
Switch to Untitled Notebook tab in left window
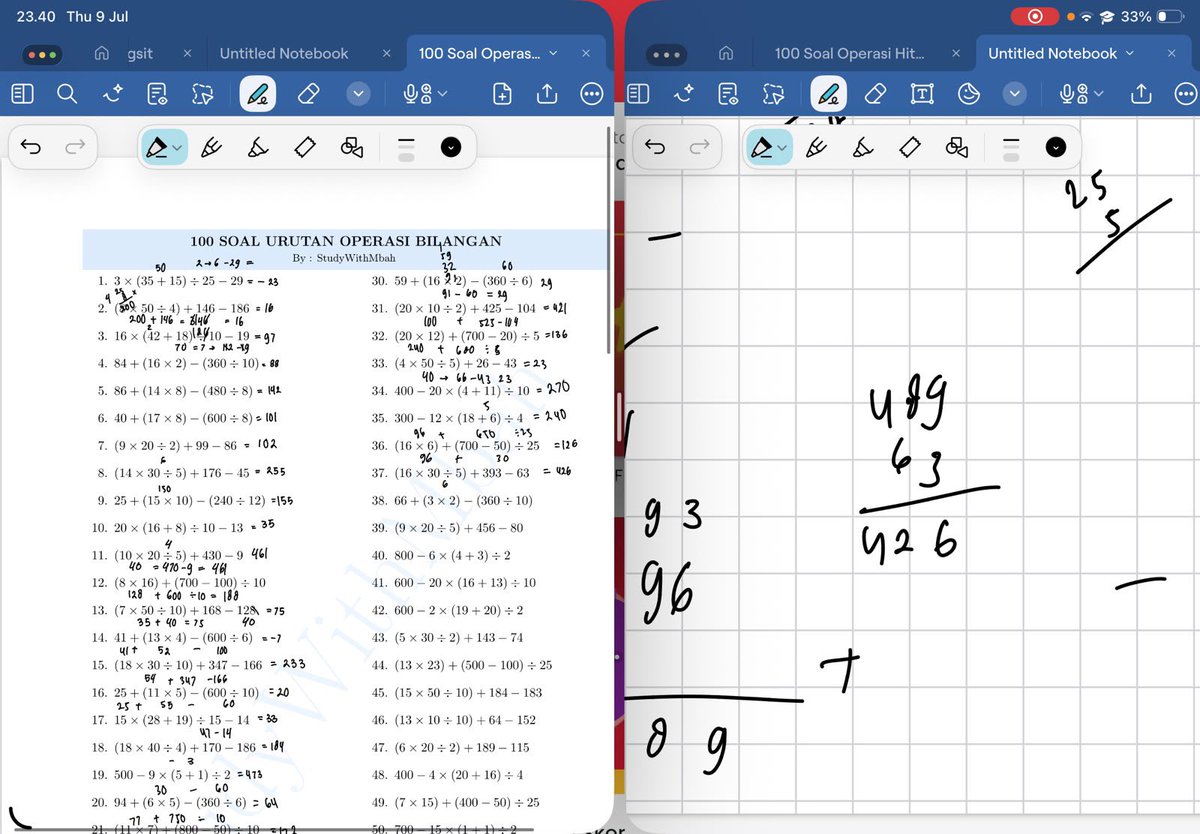(284, 53)
